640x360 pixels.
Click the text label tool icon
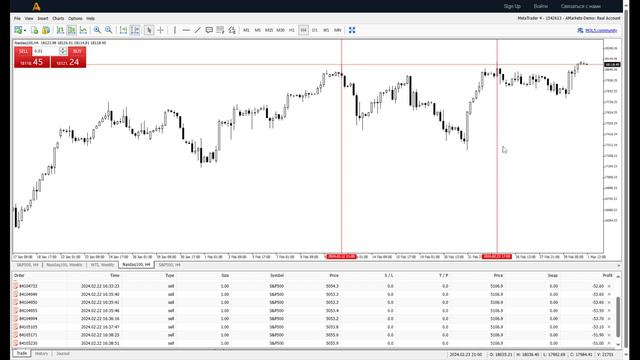click(220, 30)
